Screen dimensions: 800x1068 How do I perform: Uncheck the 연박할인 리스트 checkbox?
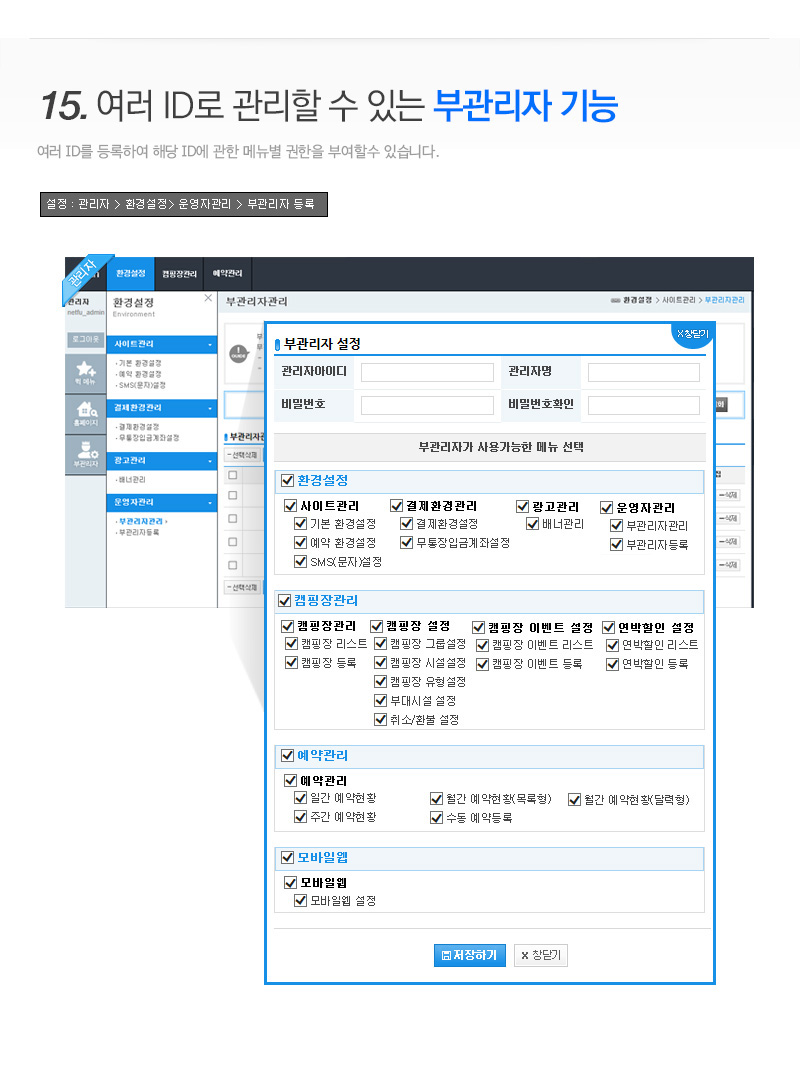coord(613,645)
